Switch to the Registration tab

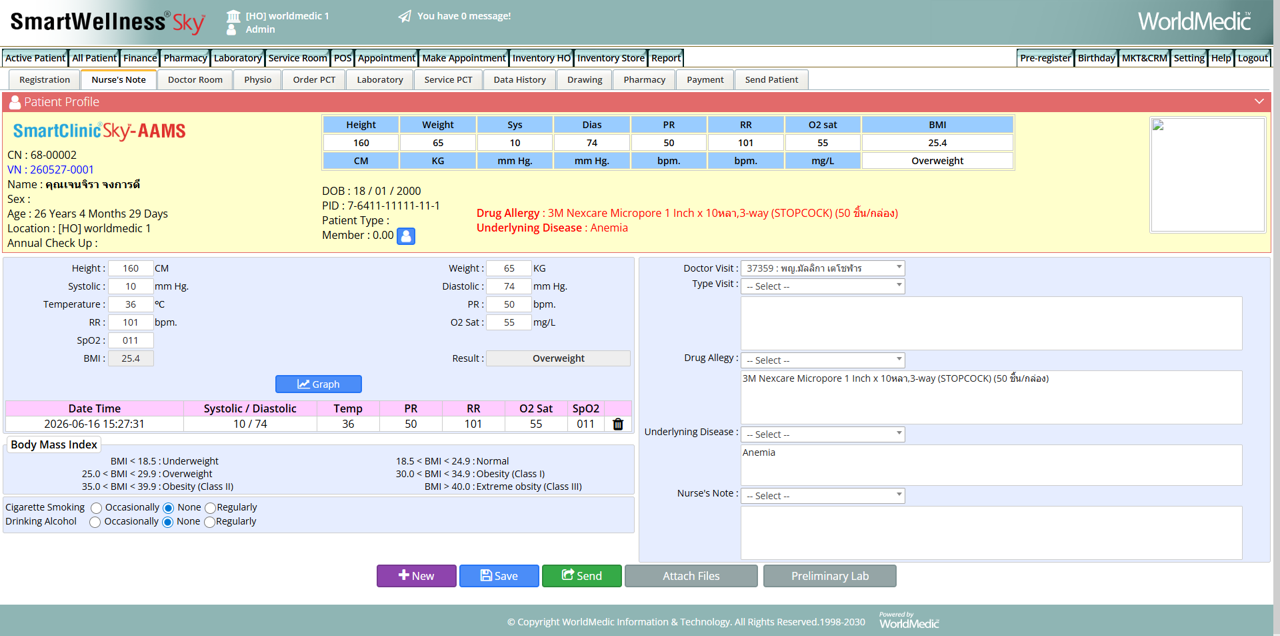tap(44, 80)
